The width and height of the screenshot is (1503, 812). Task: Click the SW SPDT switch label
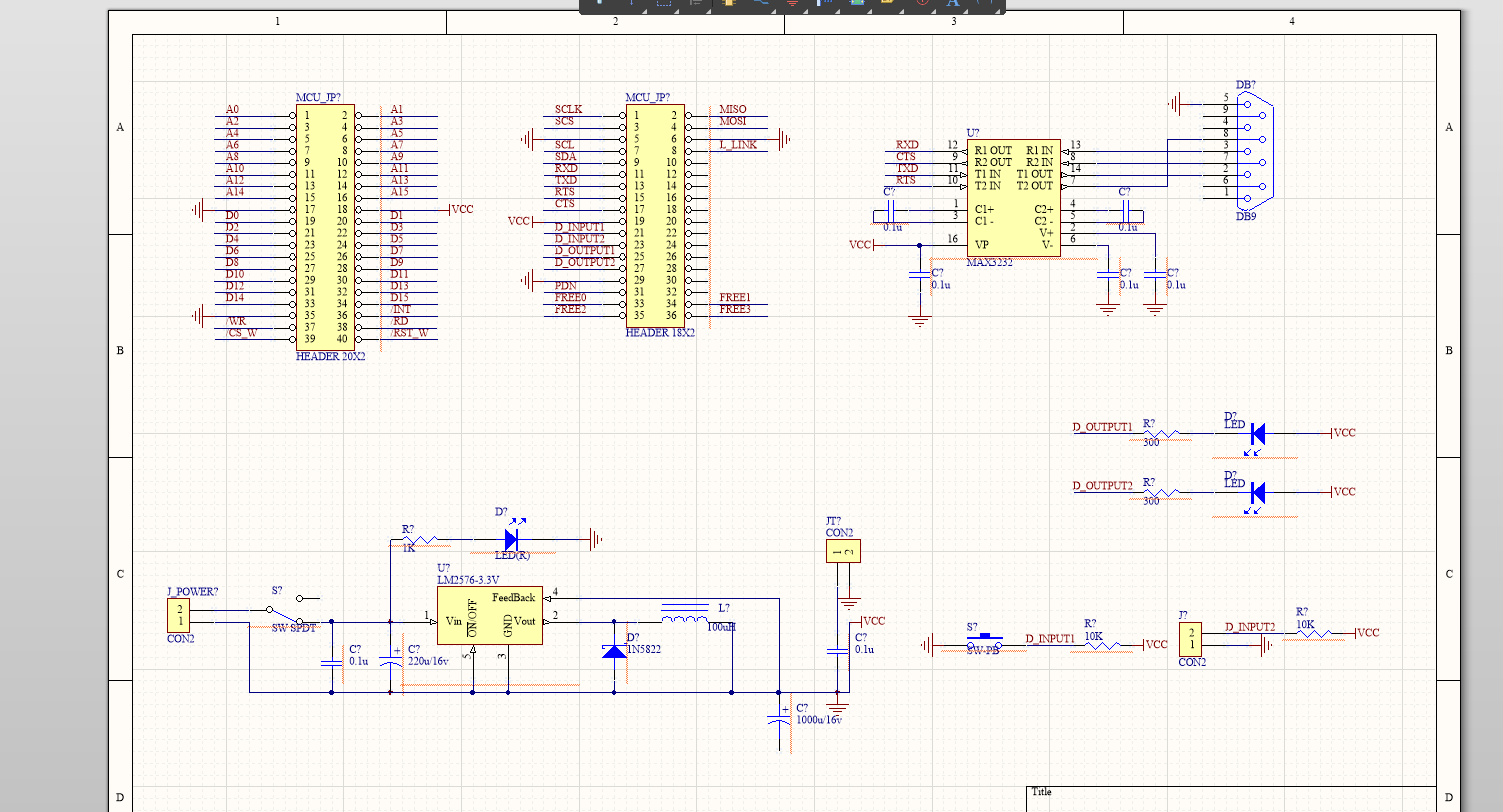[x=294, y=628]
